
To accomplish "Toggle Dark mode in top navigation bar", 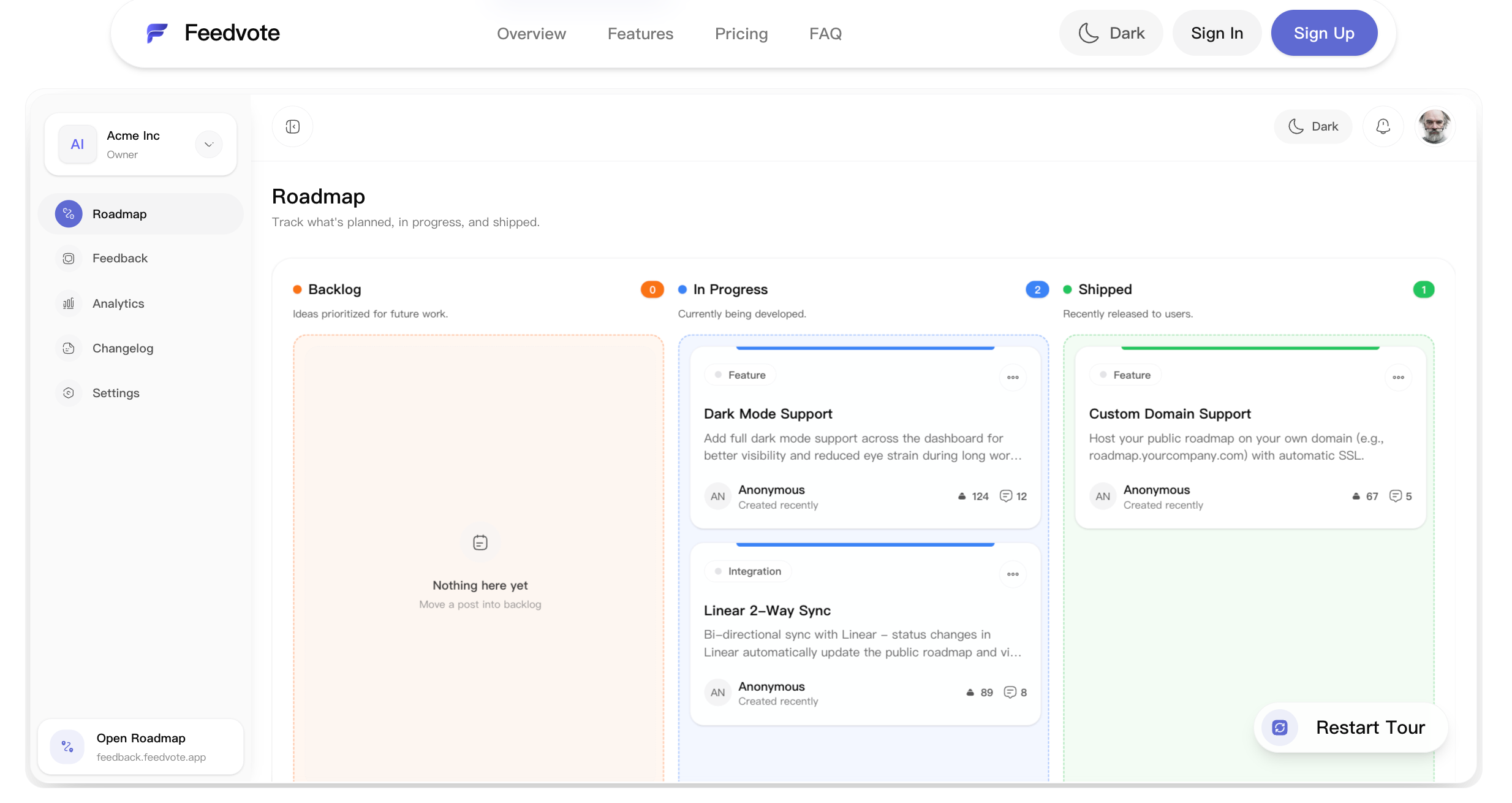I will [1111, 33].
